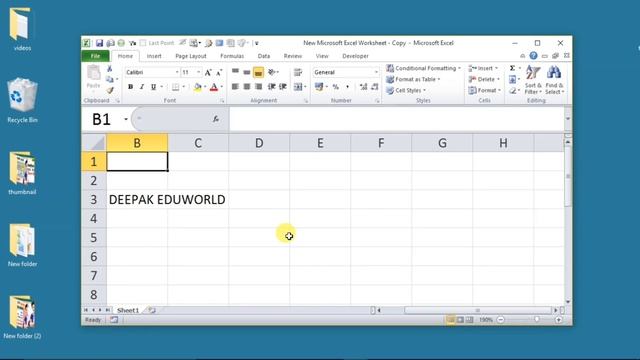
Task: Click the Fill Color paint bucket
Action: (198, 87)
